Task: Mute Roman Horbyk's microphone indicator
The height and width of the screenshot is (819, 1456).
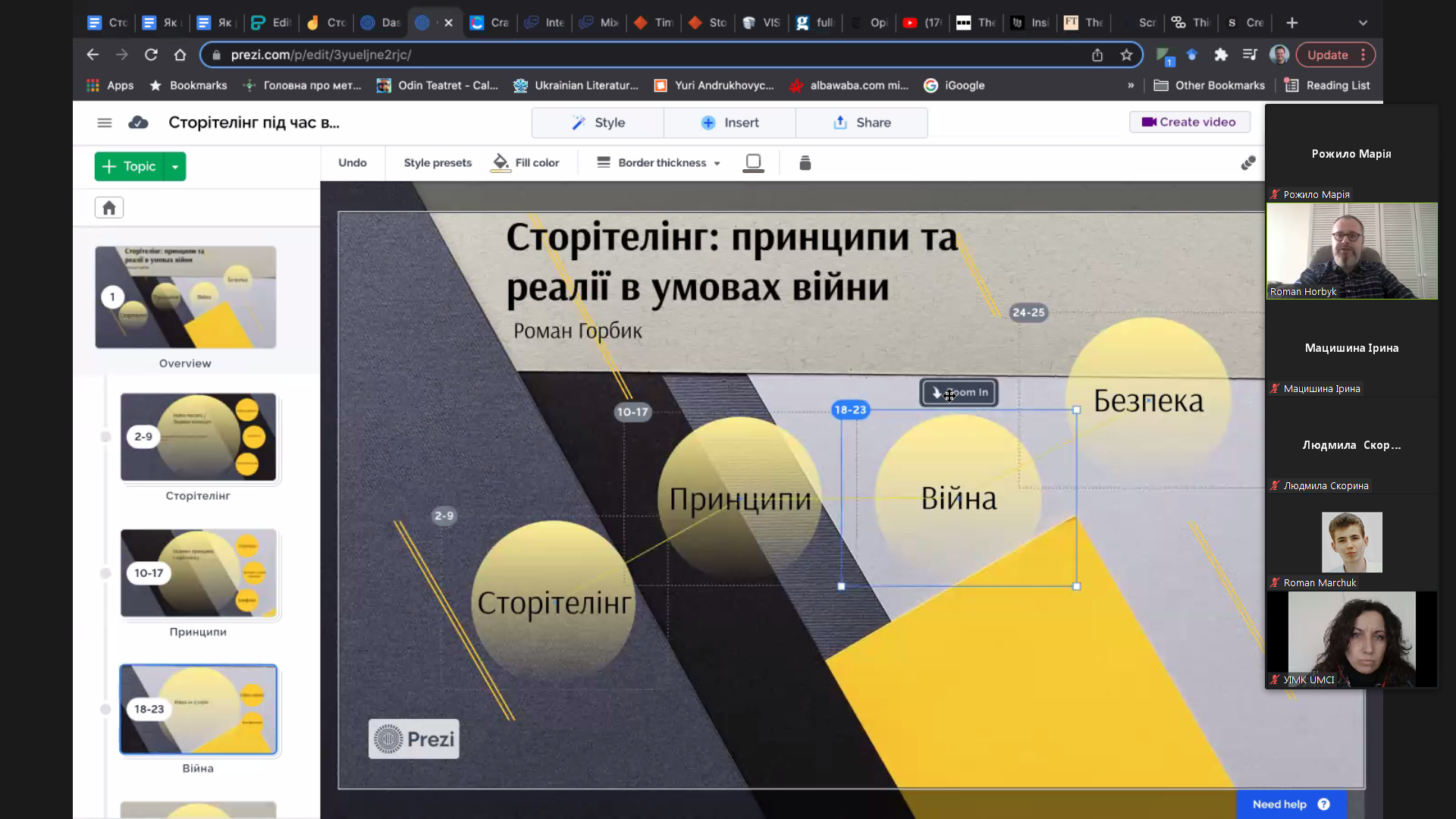Action: pyautogui.click(x=1274, y=194)
